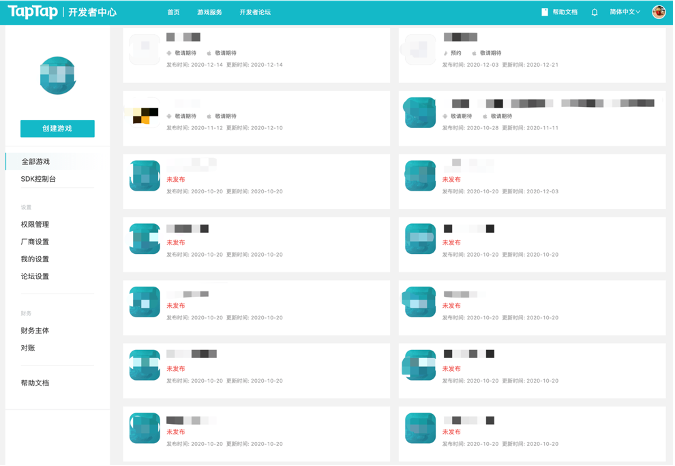Open 对账 in the sidebar
675x466 pixels.
[x=28, y=347]
